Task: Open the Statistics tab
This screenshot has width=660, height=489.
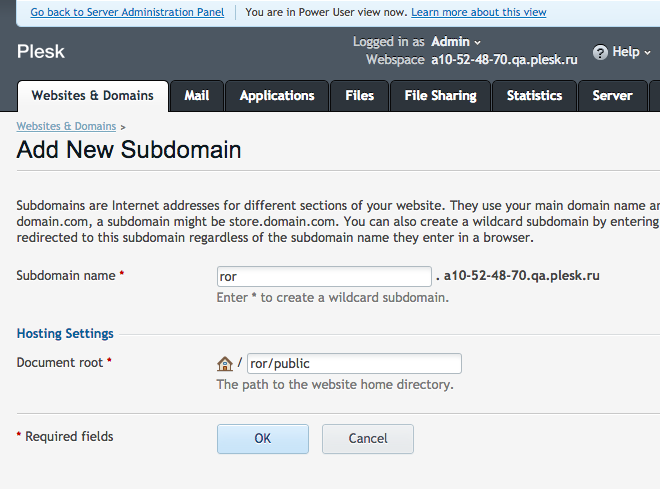Action: [x=534, y=96]
